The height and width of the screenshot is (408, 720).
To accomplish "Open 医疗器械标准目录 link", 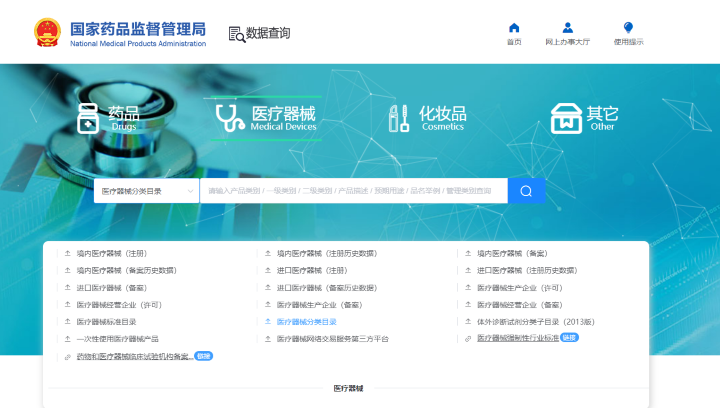I will tap(107, 322).
